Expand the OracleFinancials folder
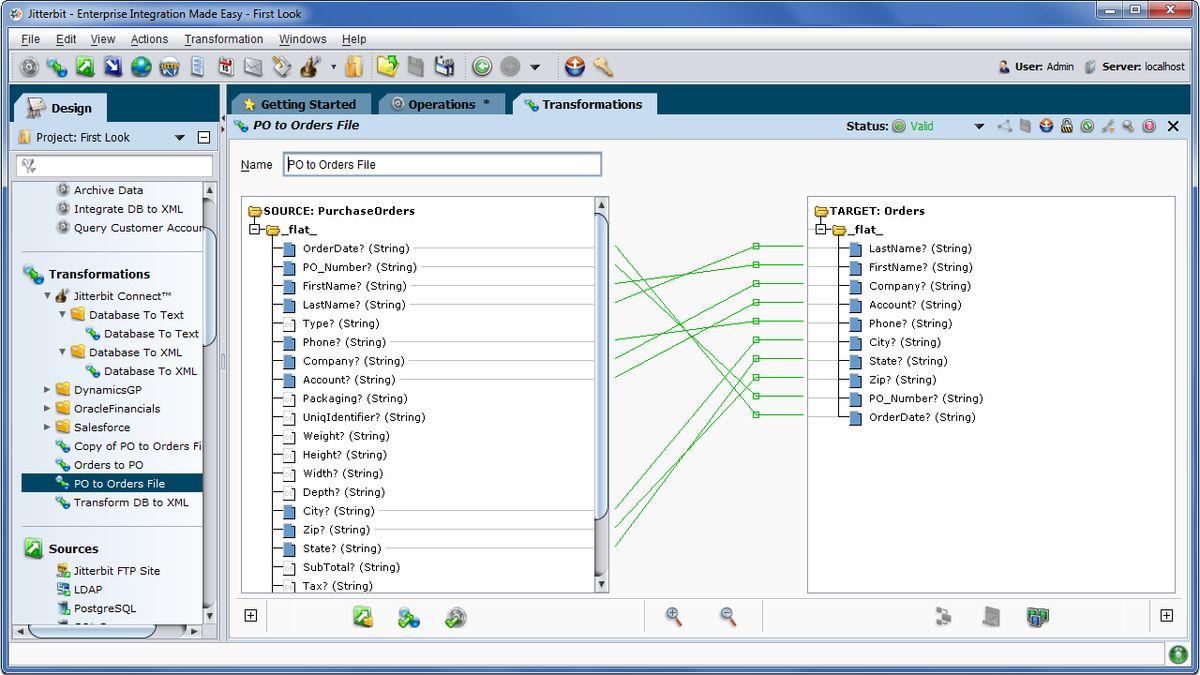 (x=47, y=409)
